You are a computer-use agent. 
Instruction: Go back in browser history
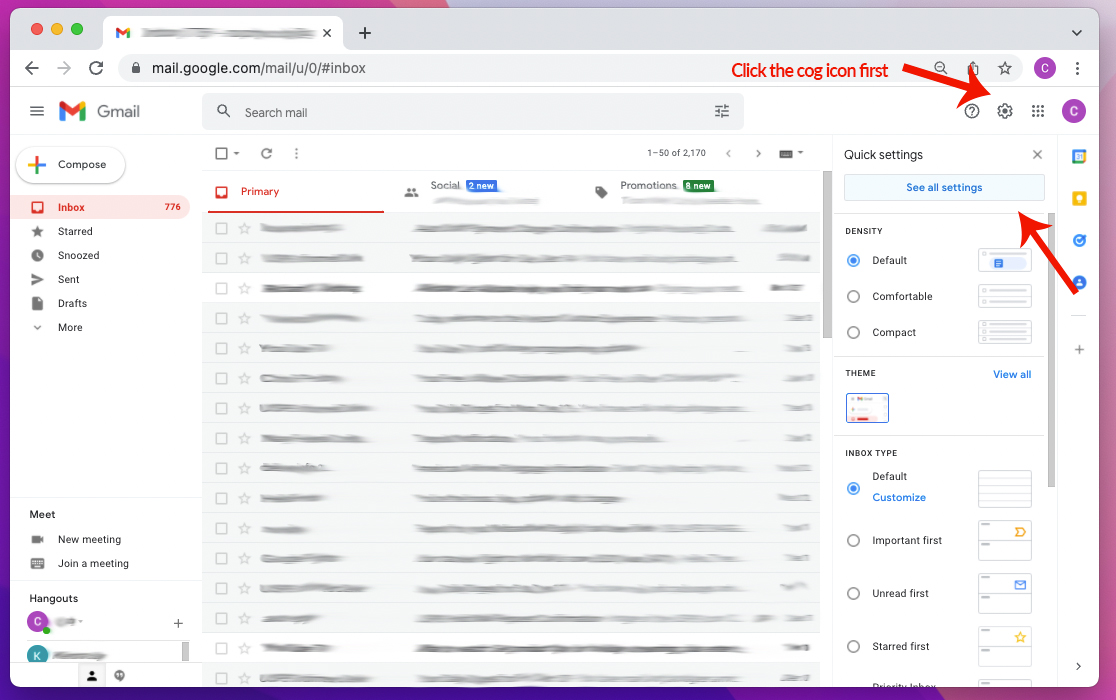pyautogui.click(x=32, y=68)
